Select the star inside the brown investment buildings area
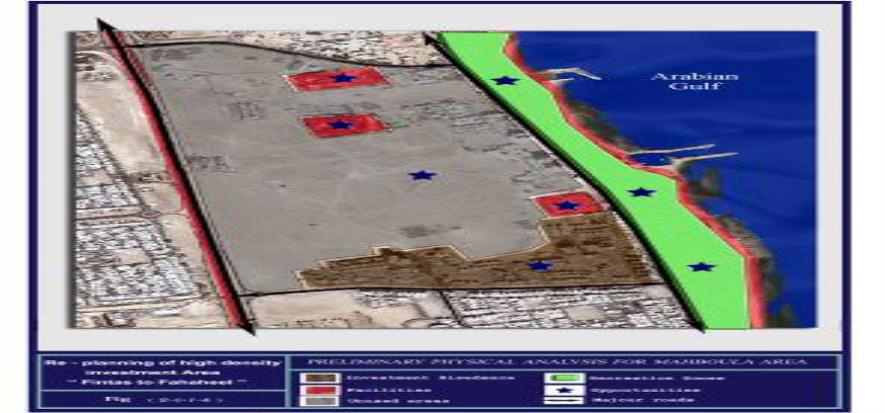The width and height of the screenshot is (885, 413). pyautogui.click(x=540, y=265)
